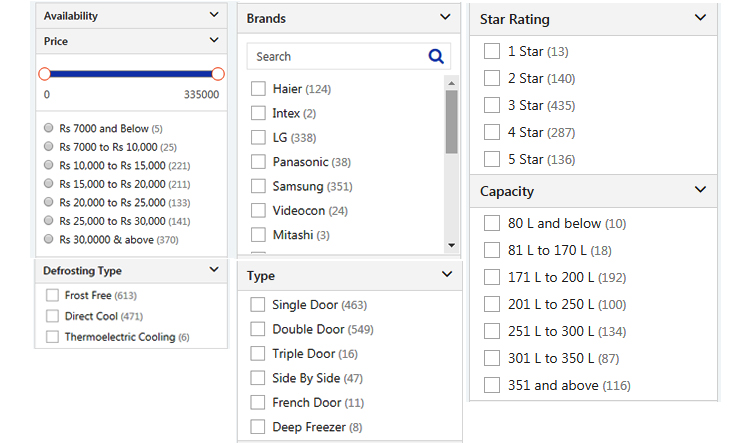Collapse the Price filter panel
Screen dimensions: 750x443
[214, 41]
